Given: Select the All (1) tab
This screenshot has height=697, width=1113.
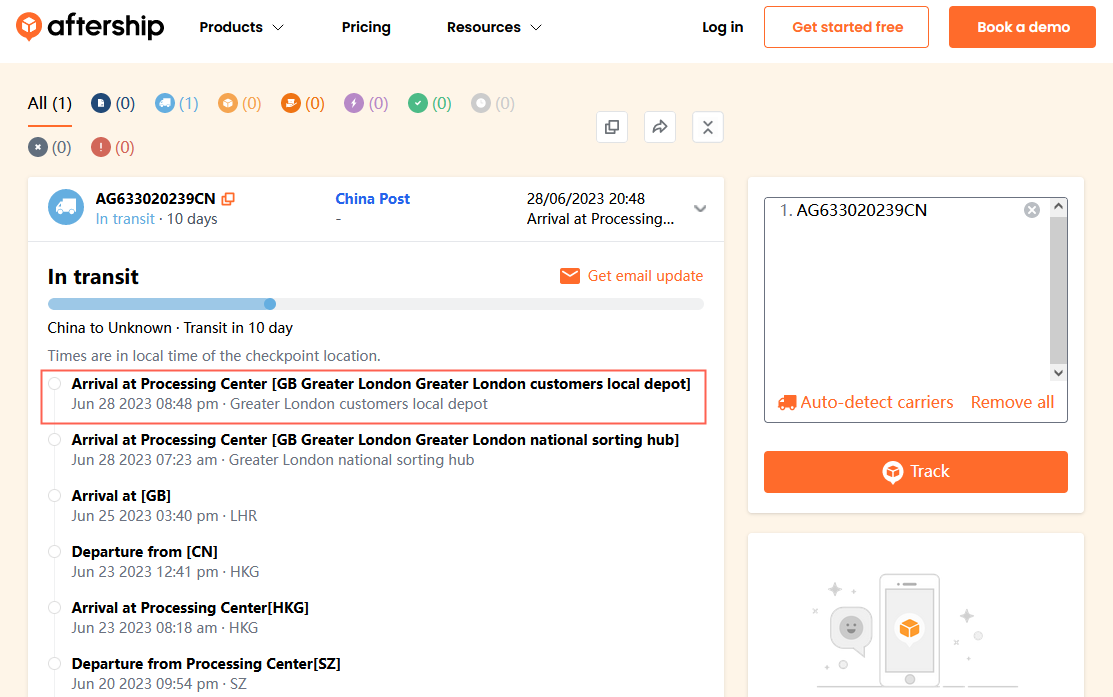Looking at the screenshot, I should point(50,103).
